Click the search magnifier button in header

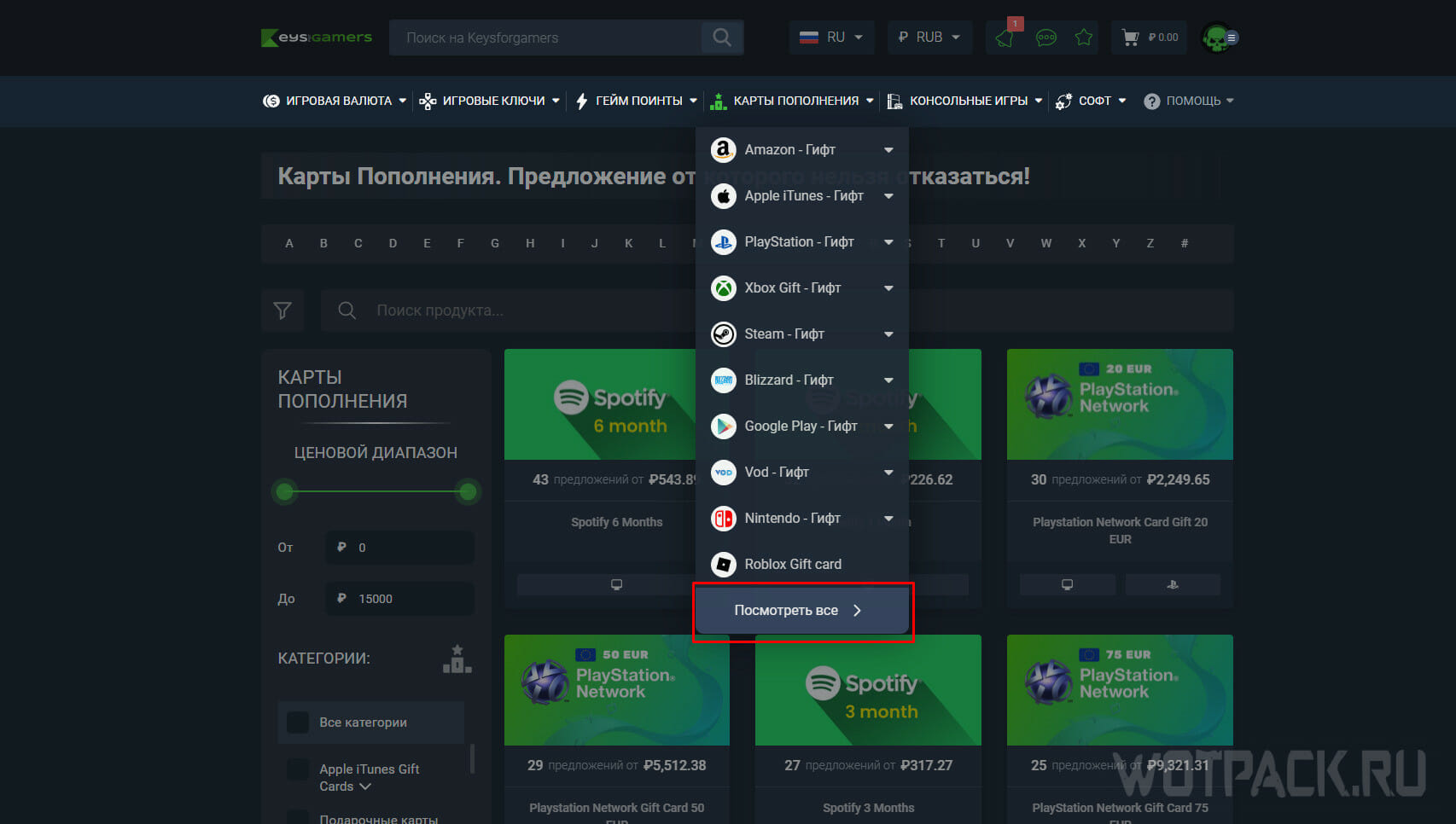point(722,38)
